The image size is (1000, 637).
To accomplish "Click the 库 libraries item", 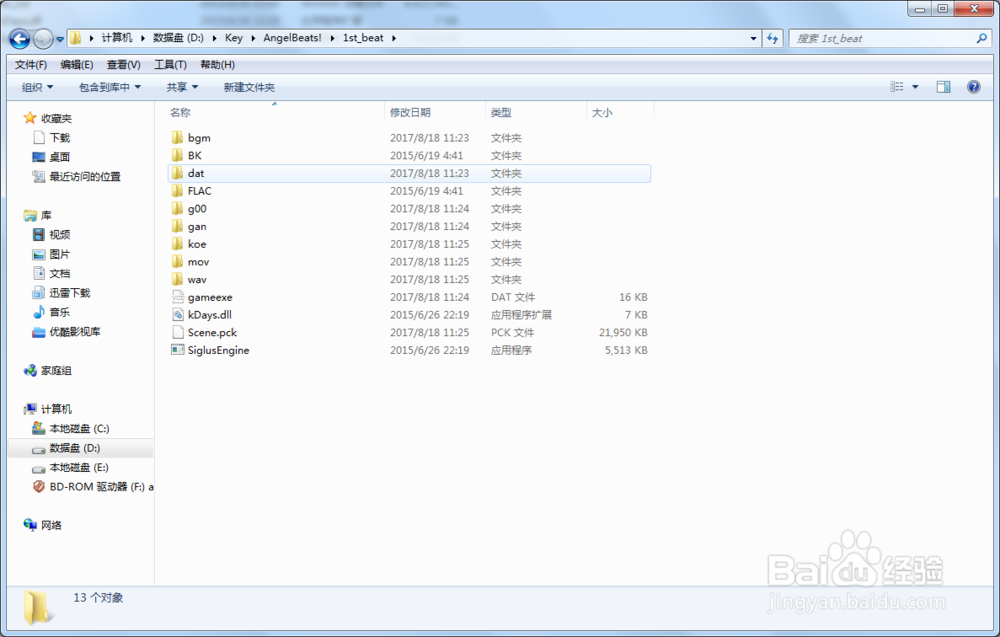I will click(38, 216).
